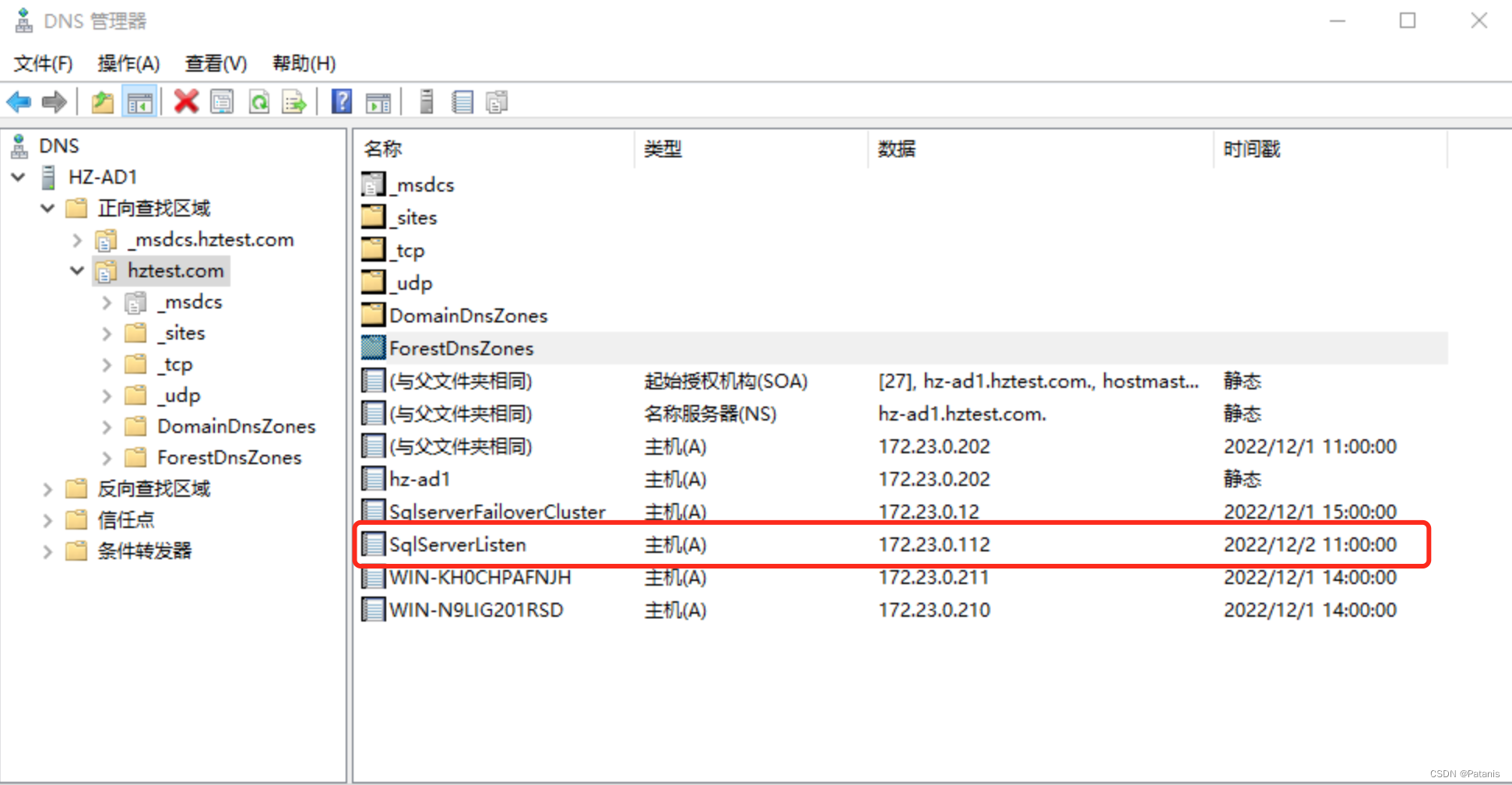Image resolution: width=1512 pixels, height=785 pixels.
Task: Click timestamp 2022/12/2 11:00:00
Action: pyautogui.click(x=1310, y=544)
